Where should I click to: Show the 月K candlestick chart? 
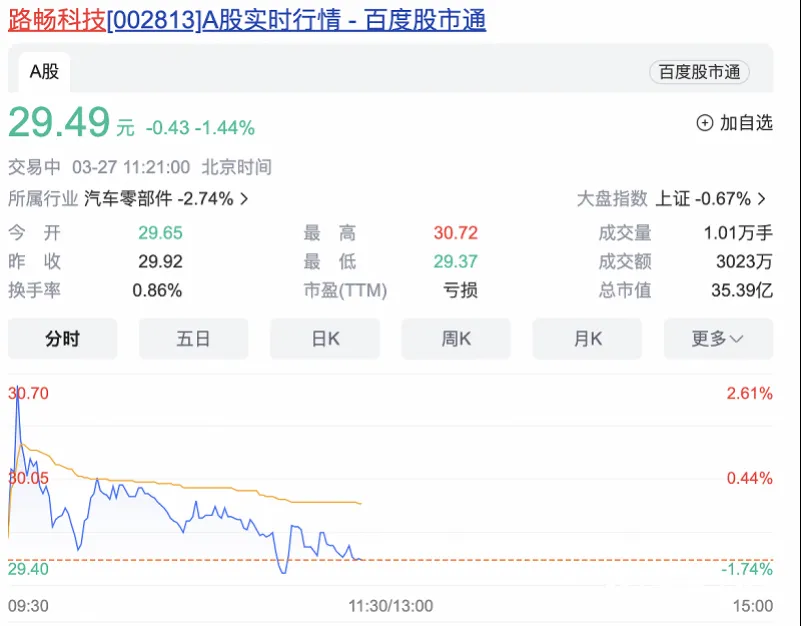tap(587, 339)
